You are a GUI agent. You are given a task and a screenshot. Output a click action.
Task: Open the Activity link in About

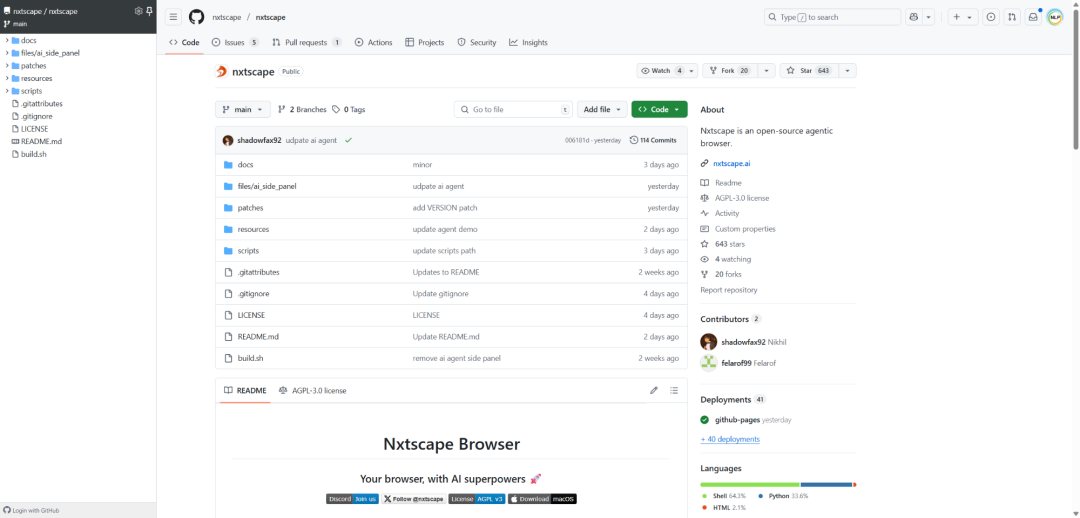coord(727,214)
